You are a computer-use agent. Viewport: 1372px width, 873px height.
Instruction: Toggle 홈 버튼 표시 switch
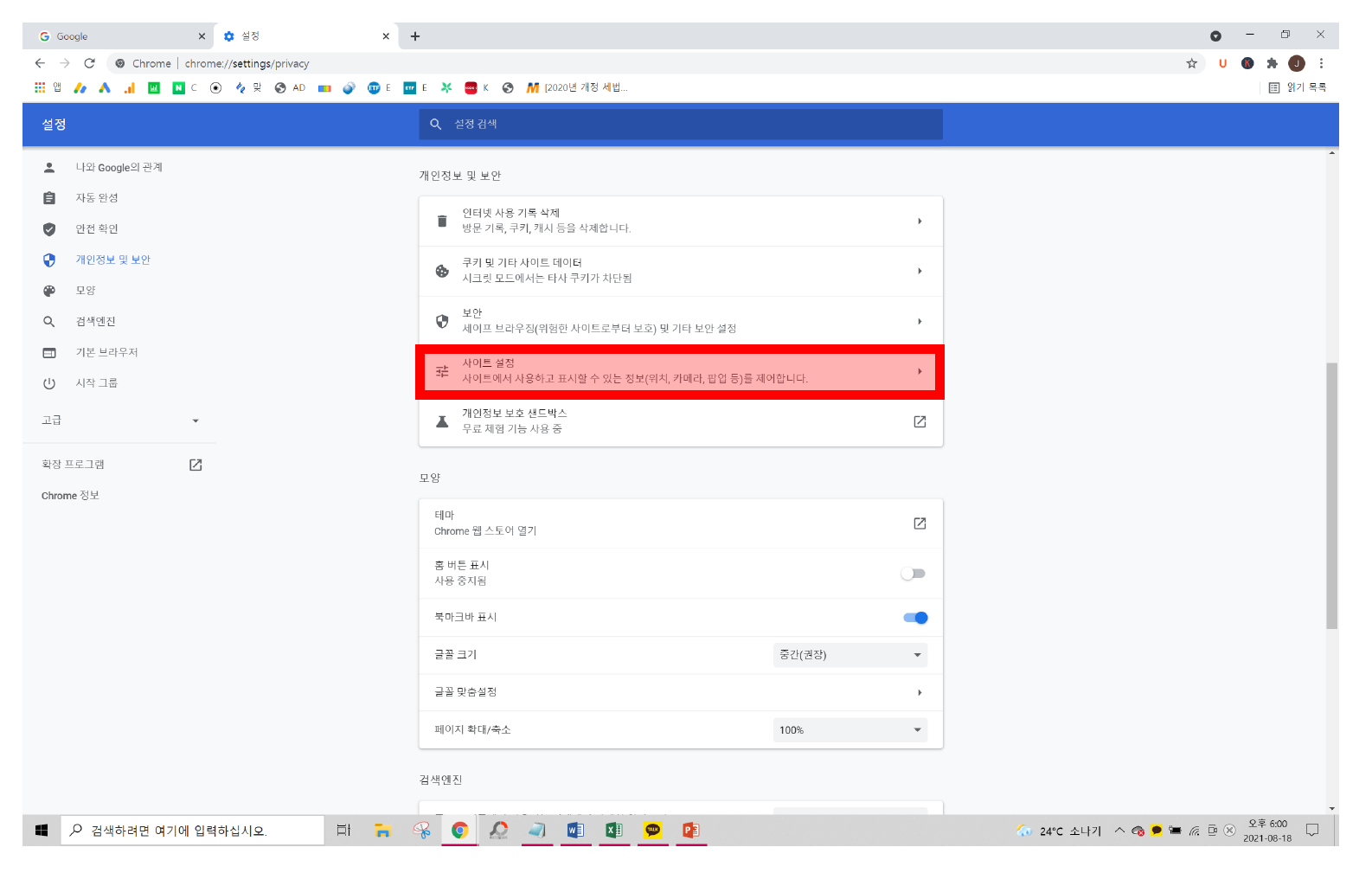pos(914,574)
